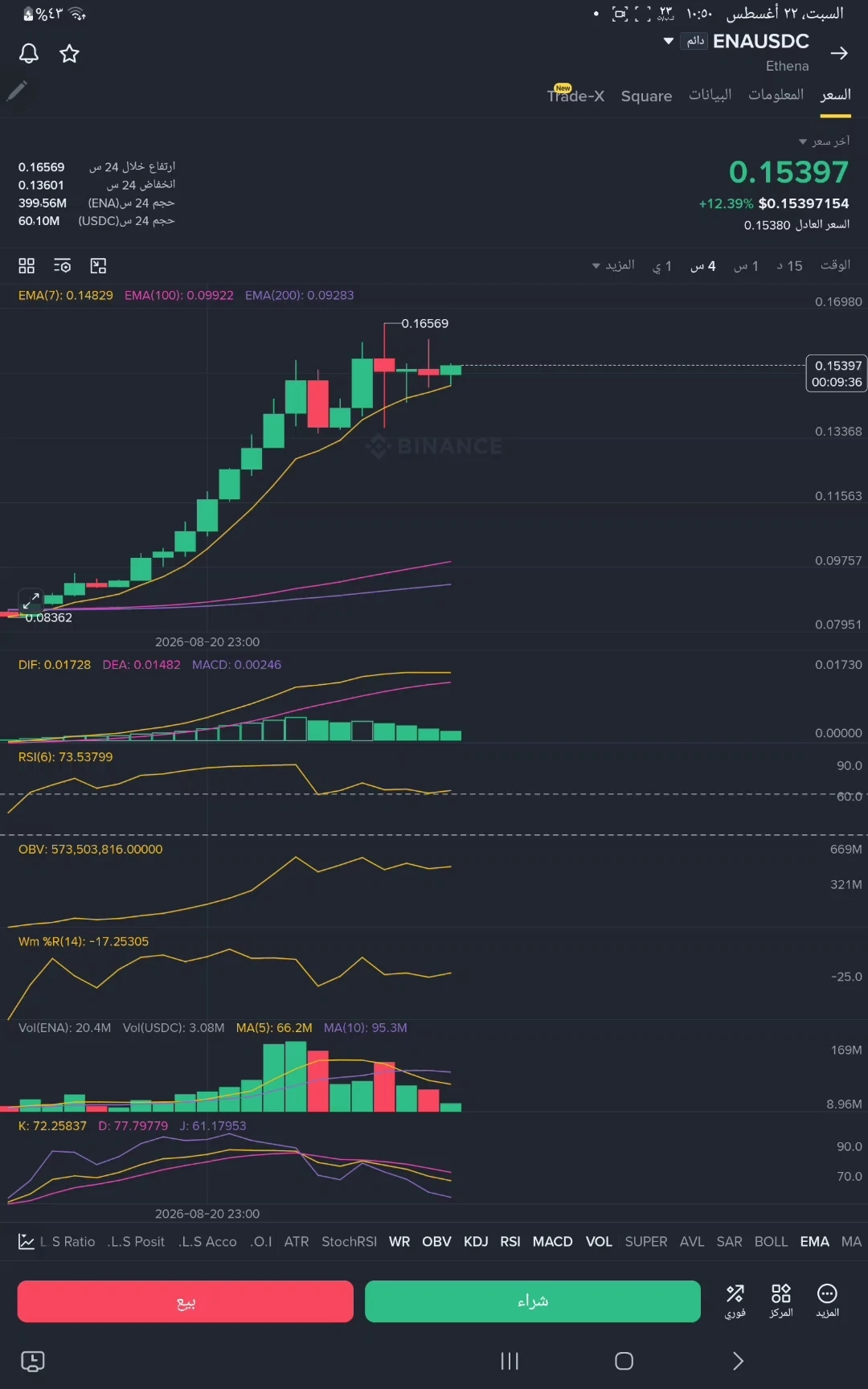Toggle the StochRSI indicator
868x1389 pixels.
(350, 1242)
